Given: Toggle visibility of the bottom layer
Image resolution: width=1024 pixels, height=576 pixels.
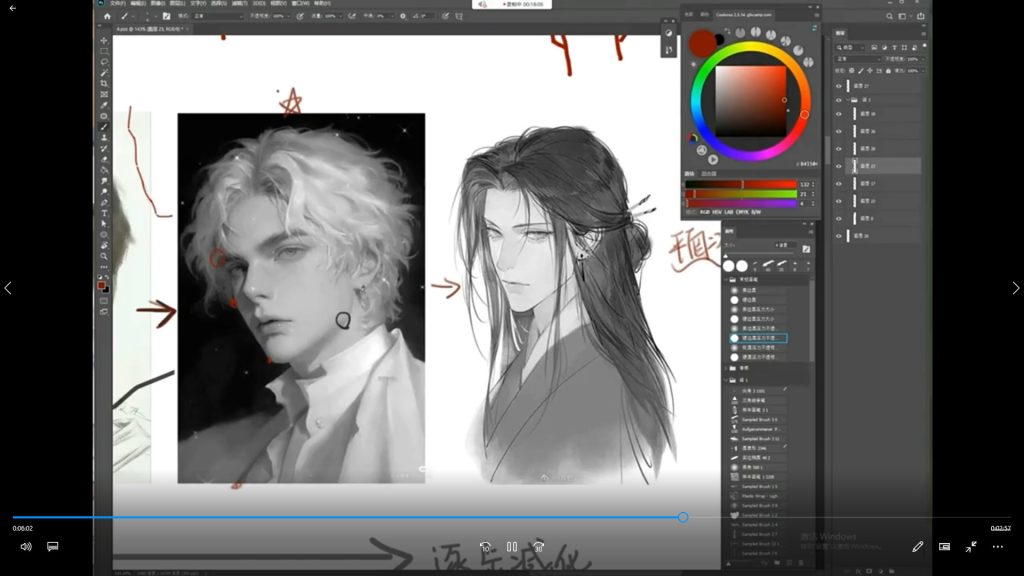Looking at the screenshot, I should [x=839, y=235].
